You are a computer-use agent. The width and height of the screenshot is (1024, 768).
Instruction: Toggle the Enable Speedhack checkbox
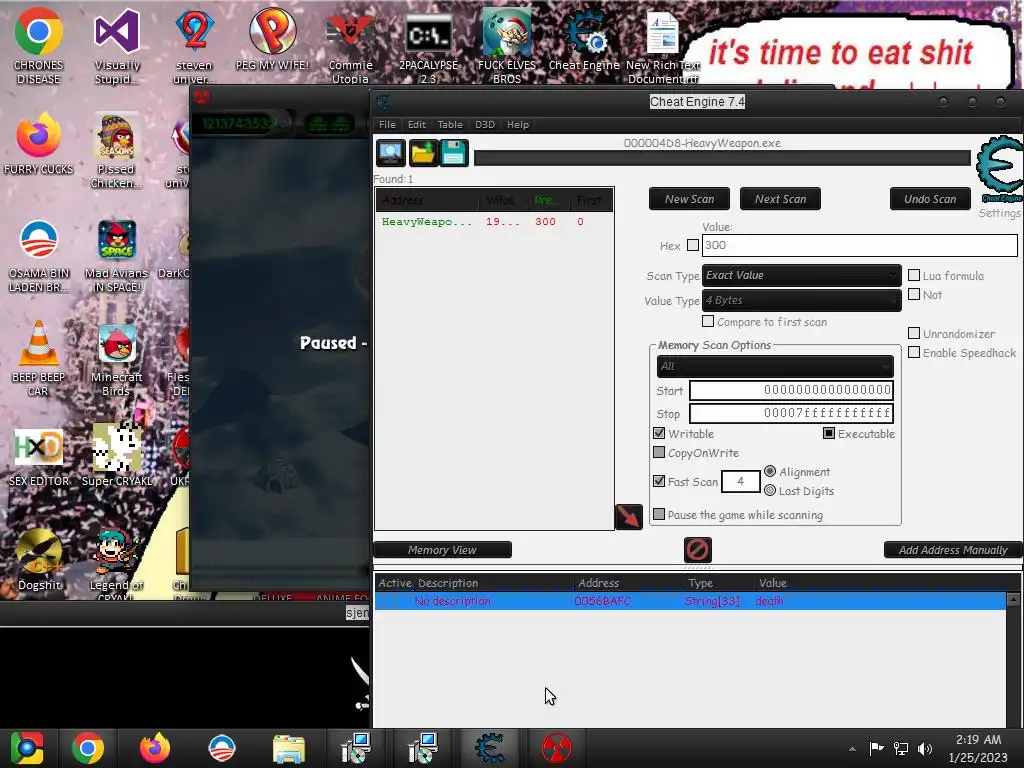(914, 353)
